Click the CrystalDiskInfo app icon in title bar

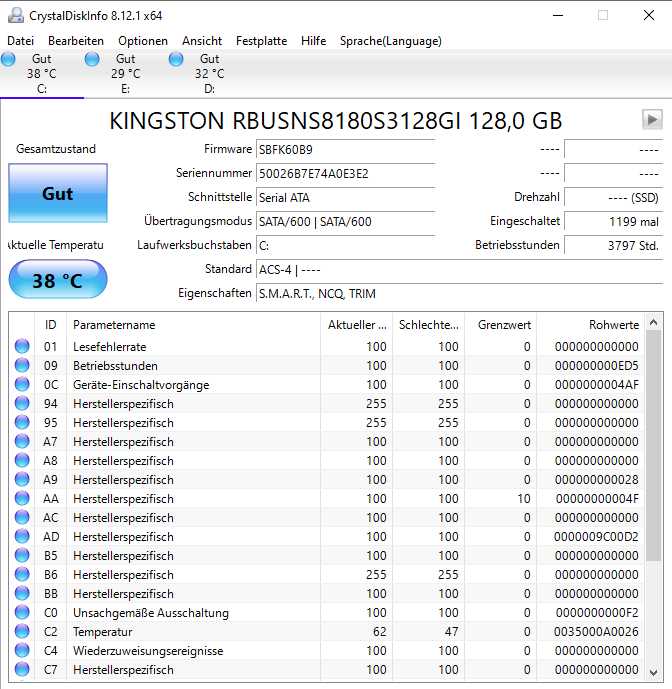16,15
